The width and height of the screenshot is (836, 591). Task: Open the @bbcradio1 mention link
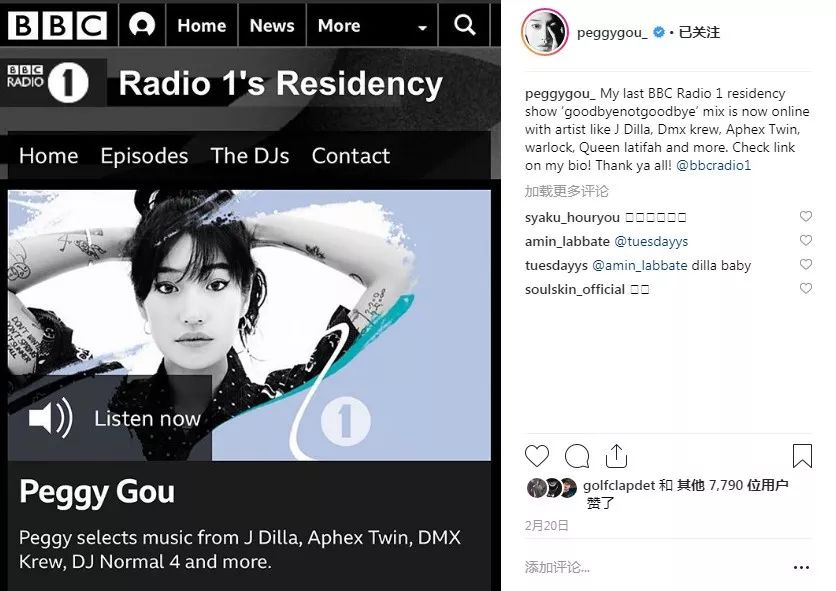point(713,165)
